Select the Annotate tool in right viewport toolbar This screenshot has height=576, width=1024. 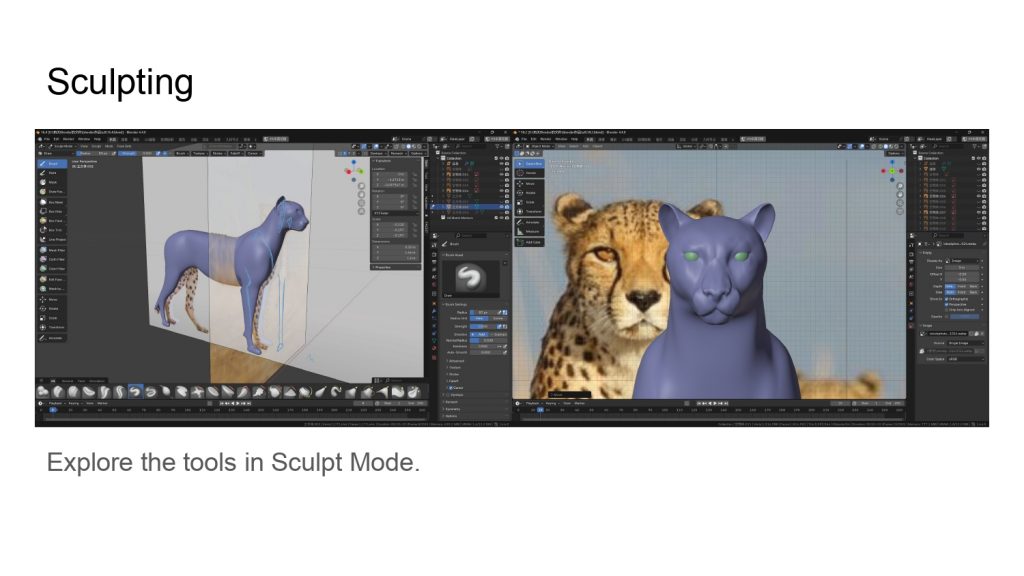point(531,222)
